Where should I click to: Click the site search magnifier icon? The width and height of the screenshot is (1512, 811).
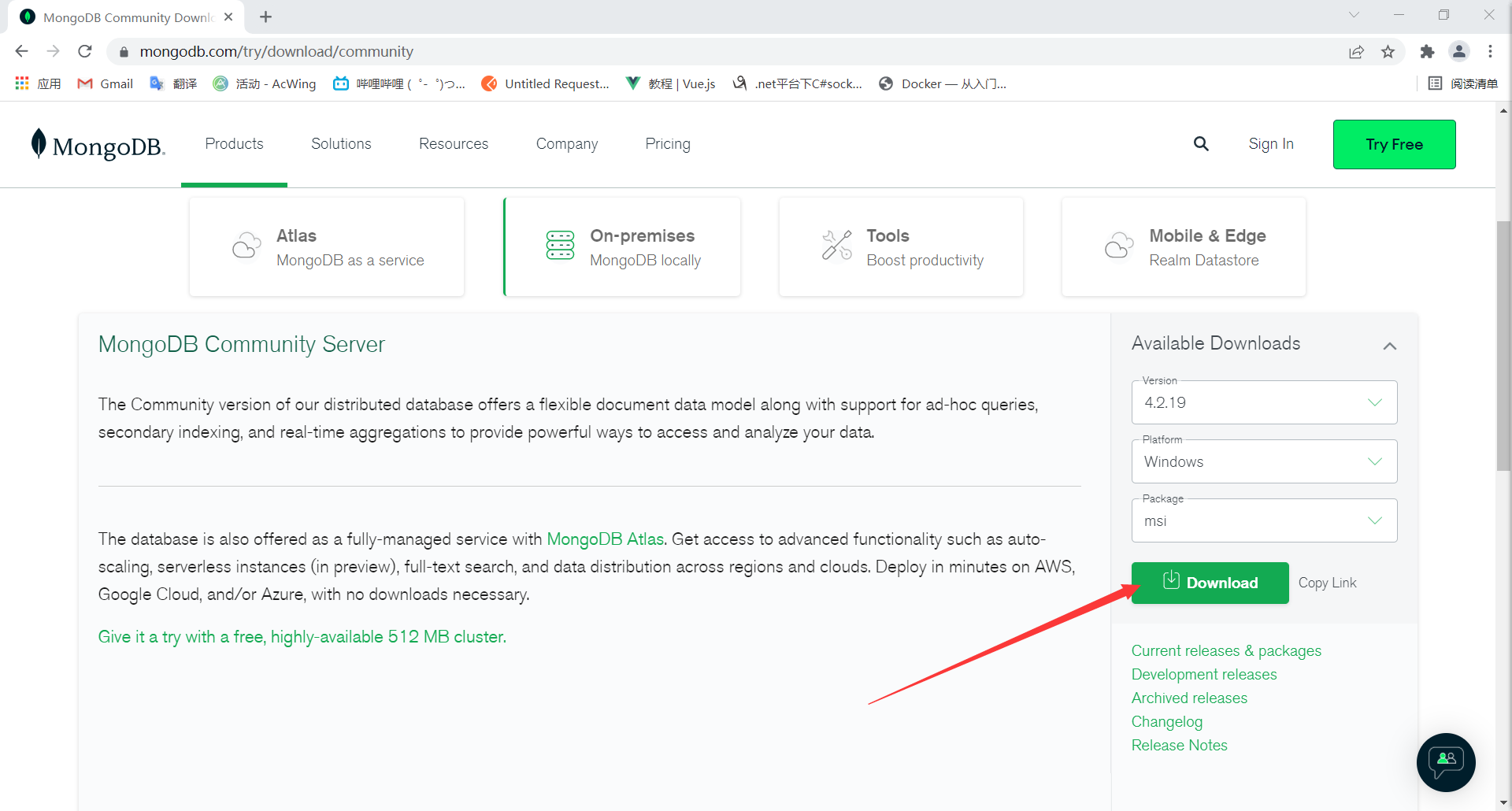(1201, 143)
